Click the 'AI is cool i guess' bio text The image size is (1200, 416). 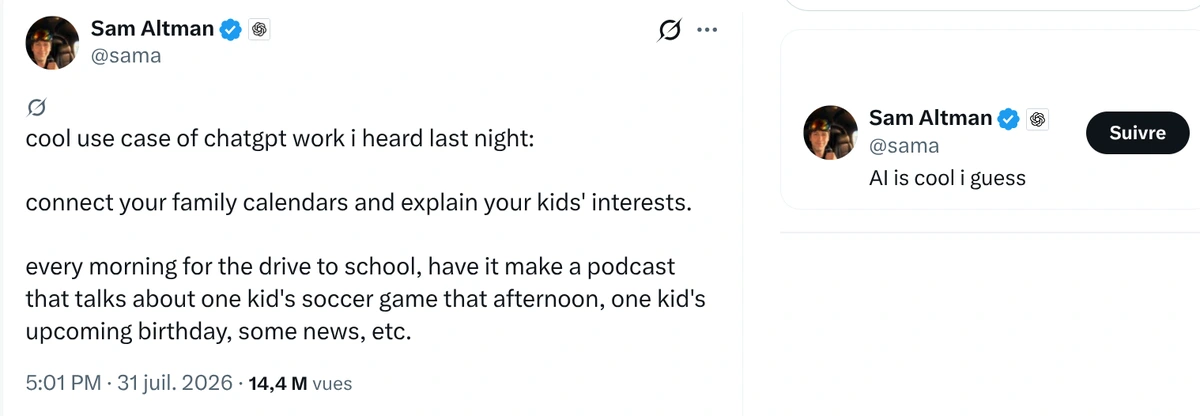[947, 178]
